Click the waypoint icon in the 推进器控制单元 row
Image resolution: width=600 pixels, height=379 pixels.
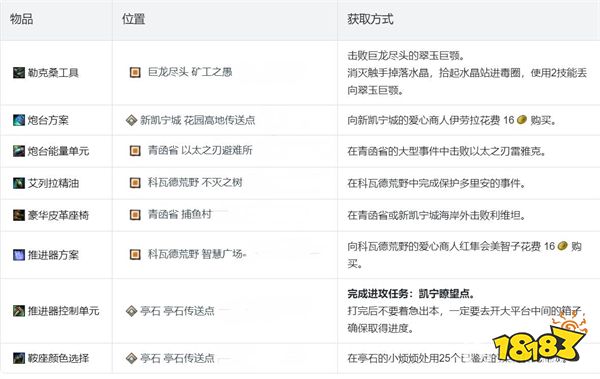tap(131, 310)
